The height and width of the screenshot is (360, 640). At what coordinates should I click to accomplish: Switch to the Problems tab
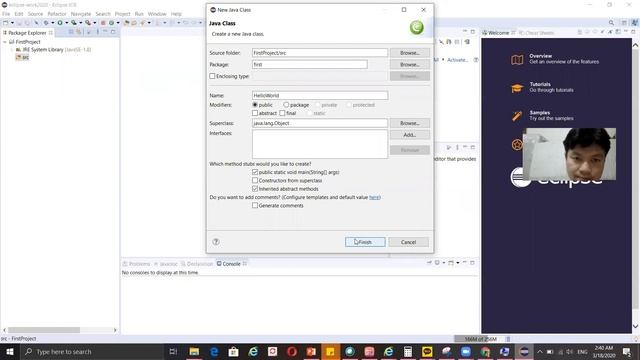(137, 264)
